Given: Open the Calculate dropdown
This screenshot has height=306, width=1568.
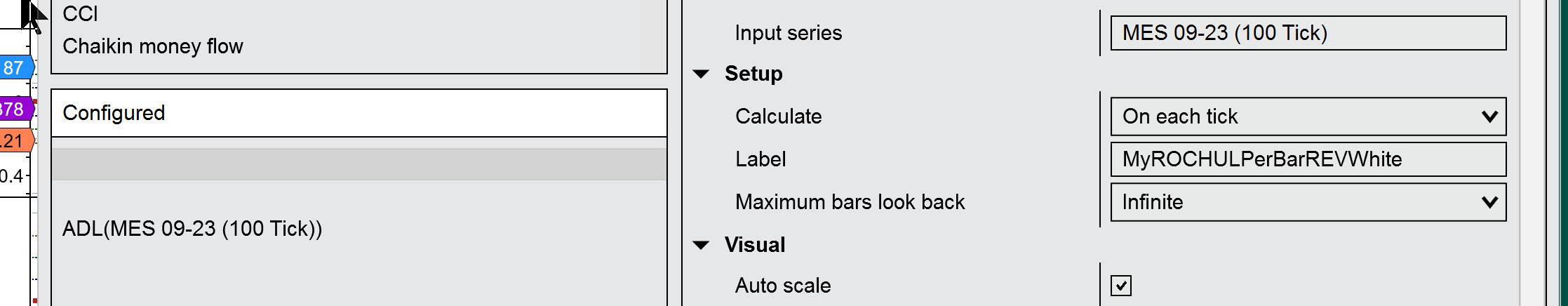Looking at the screenshot, I should (x=1308, y=117).
